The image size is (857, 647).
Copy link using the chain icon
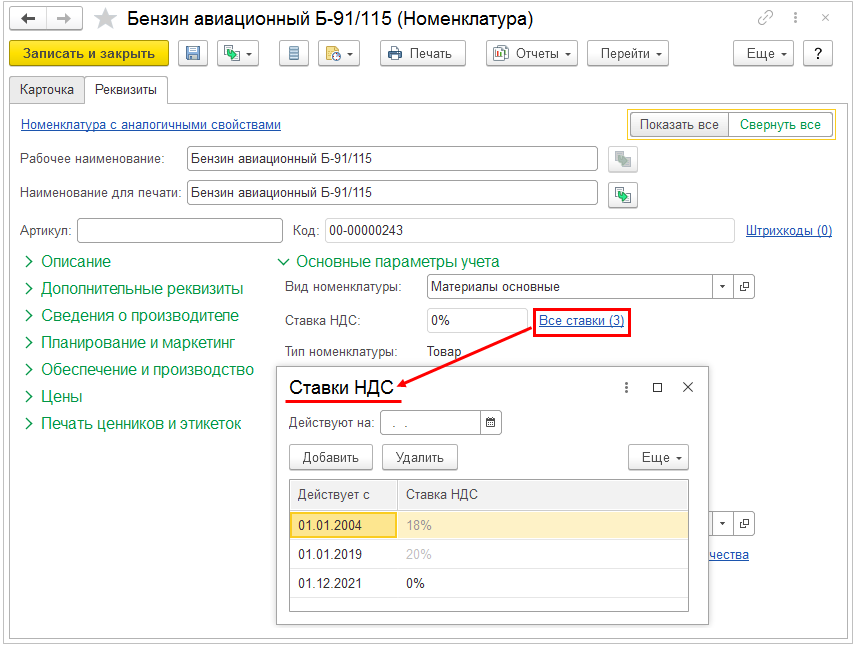click(x=765, y=18)
